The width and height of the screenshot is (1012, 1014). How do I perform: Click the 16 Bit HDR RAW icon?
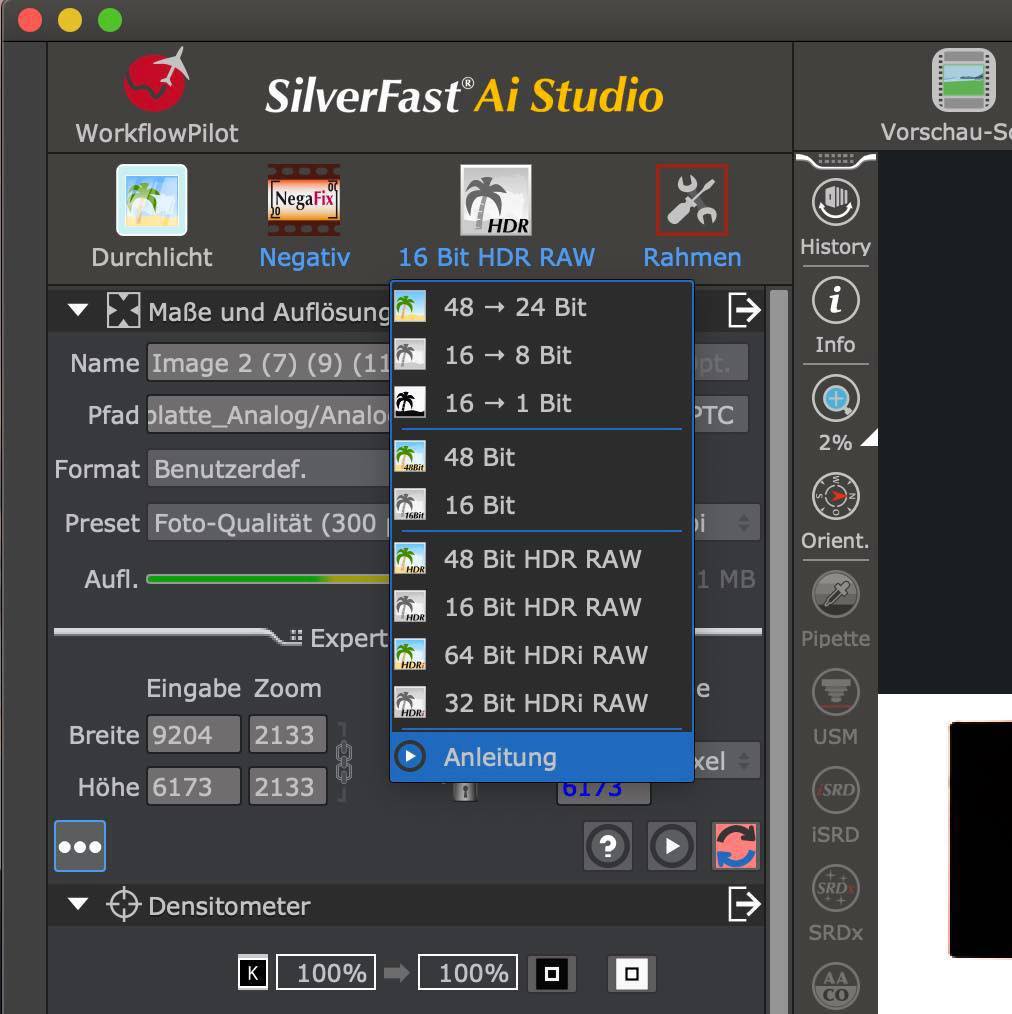click(x=496, y=200)
